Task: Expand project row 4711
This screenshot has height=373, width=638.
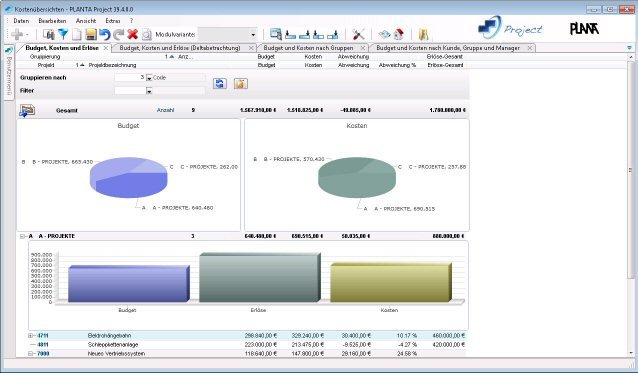Action: pos(31,336)
